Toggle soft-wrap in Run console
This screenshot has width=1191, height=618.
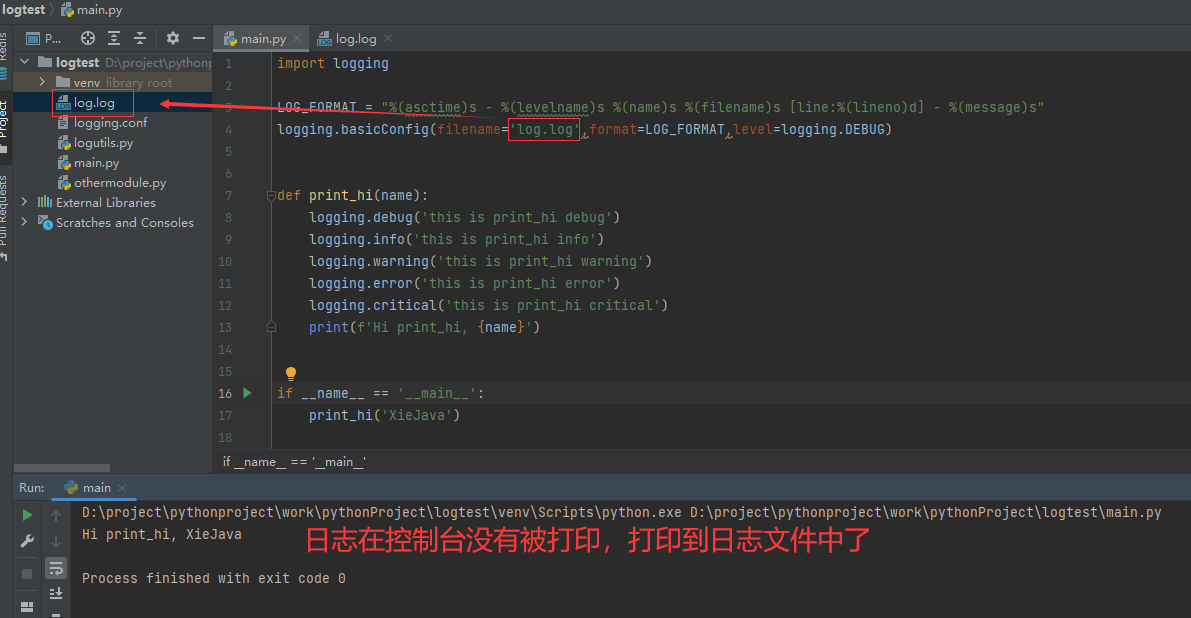[57, 568]
